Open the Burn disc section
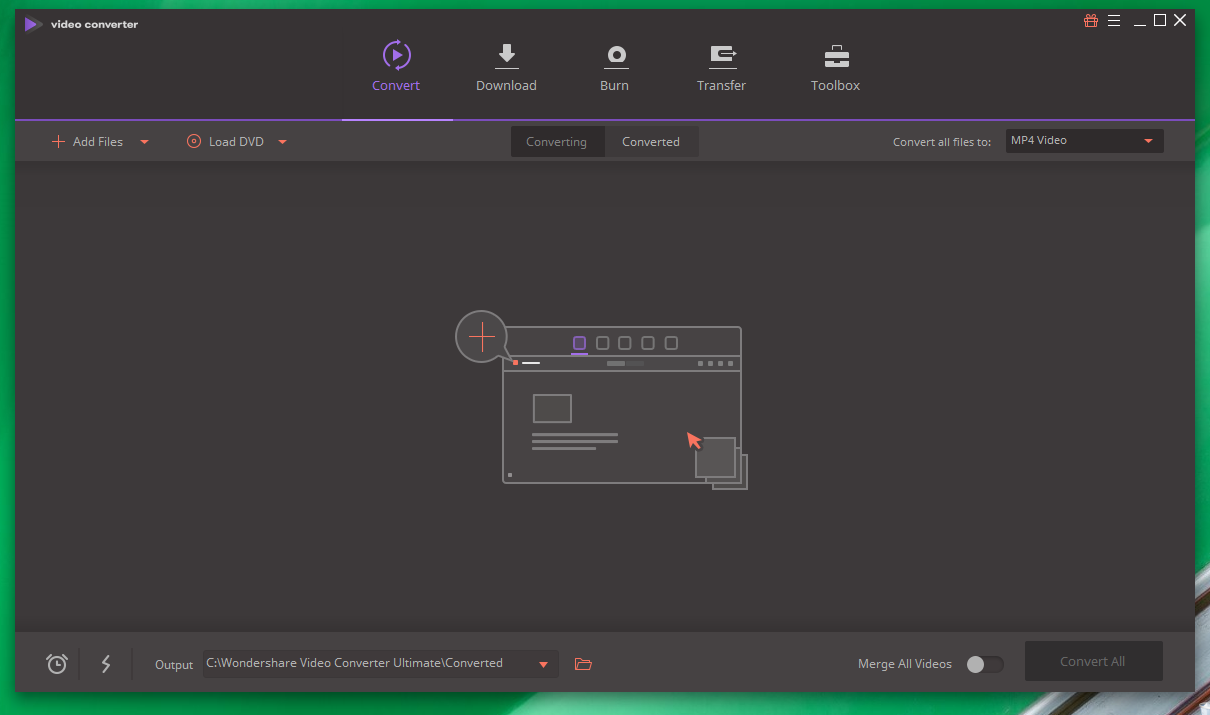The height and width of the screenshot is (715, 1210). click(614, 56)
